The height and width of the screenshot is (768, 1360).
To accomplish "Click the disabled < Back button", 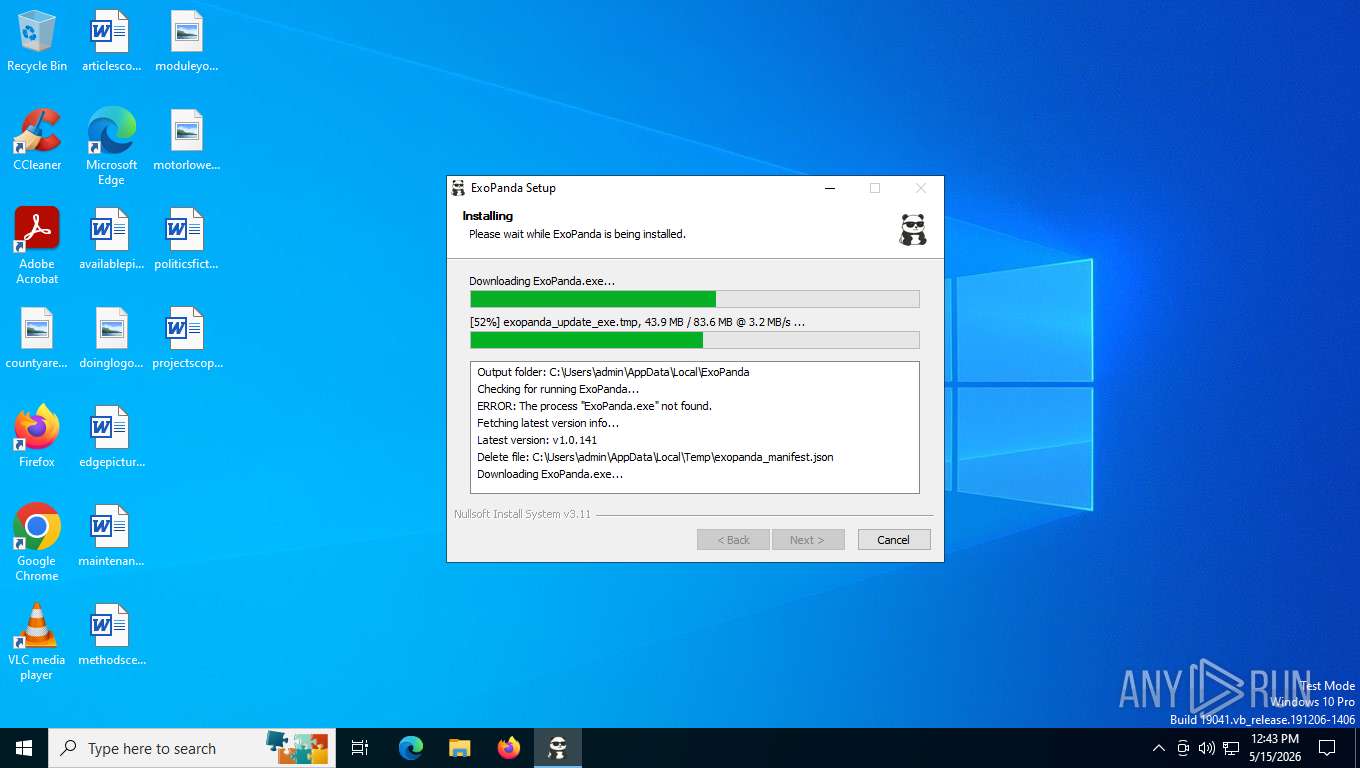I will pos(733,540).
